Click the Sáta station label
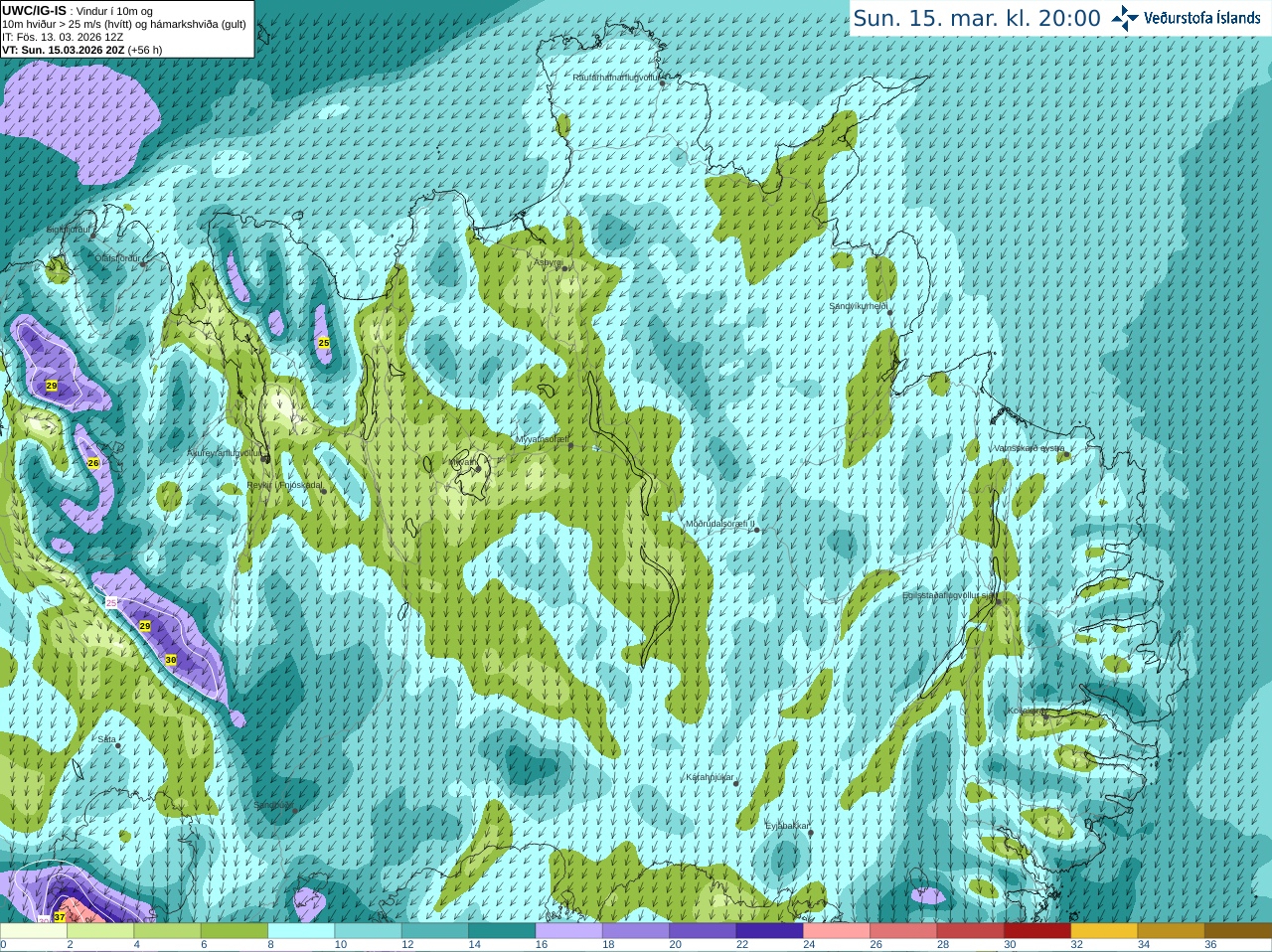 point(106,739)
